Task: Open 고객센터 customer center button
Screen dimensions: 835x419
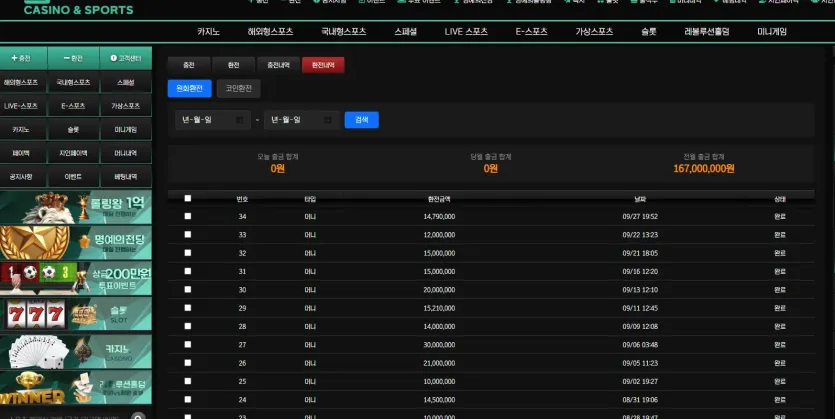Action: (126, 58)
